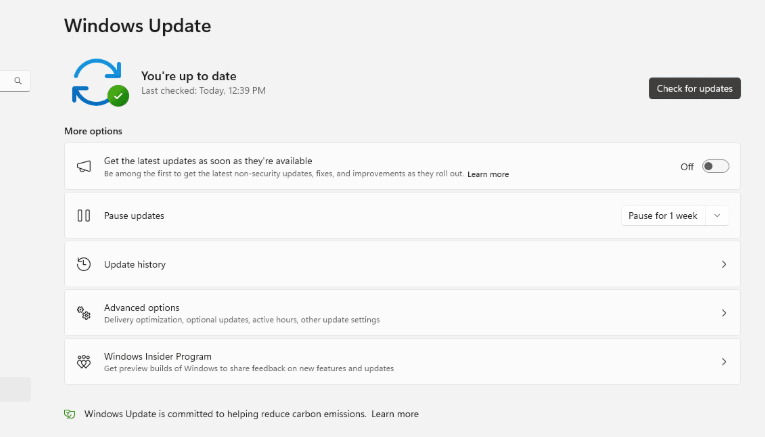Image resolution: width=765 pixels, height=437 pixels.
Task: Click the Windows Update sync status icon
Action: pyautogui.click(x=97, y=82)
